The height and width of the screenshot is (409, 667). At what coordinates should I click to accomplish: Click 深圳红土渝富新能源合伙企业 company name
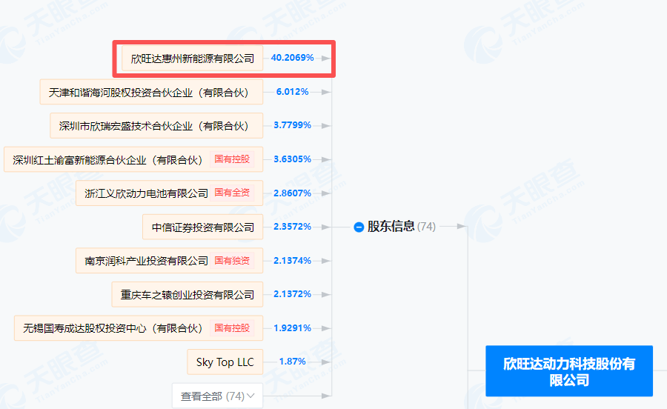(x=107, y=159)
